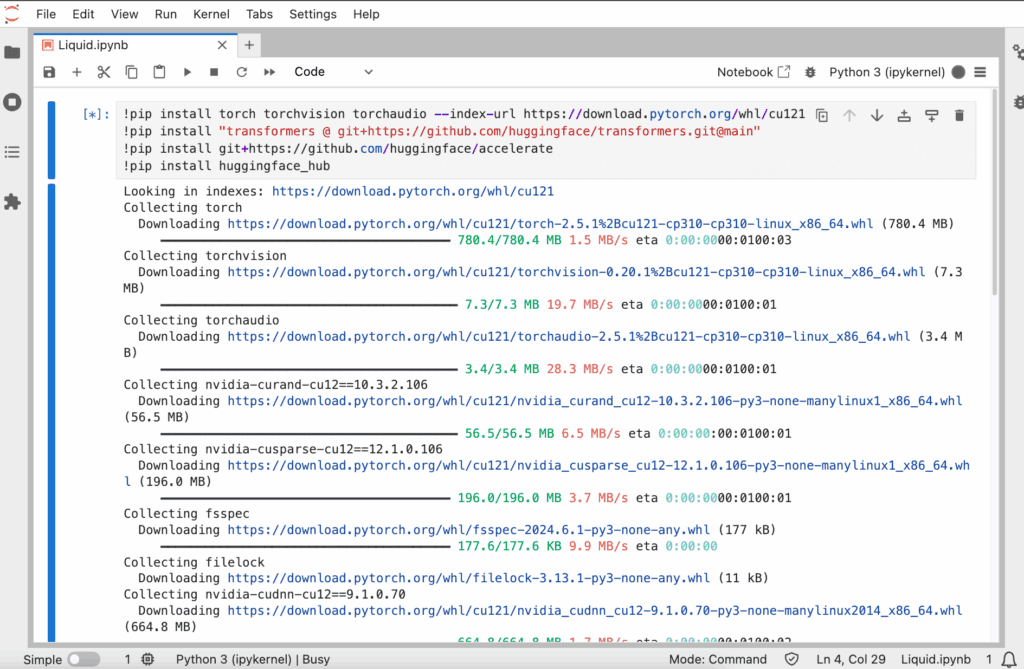The width and height of the screenshot is (1024, 669).
Task: Open the Edit menu
Action: pyautogui.click(x=83, y=14)
